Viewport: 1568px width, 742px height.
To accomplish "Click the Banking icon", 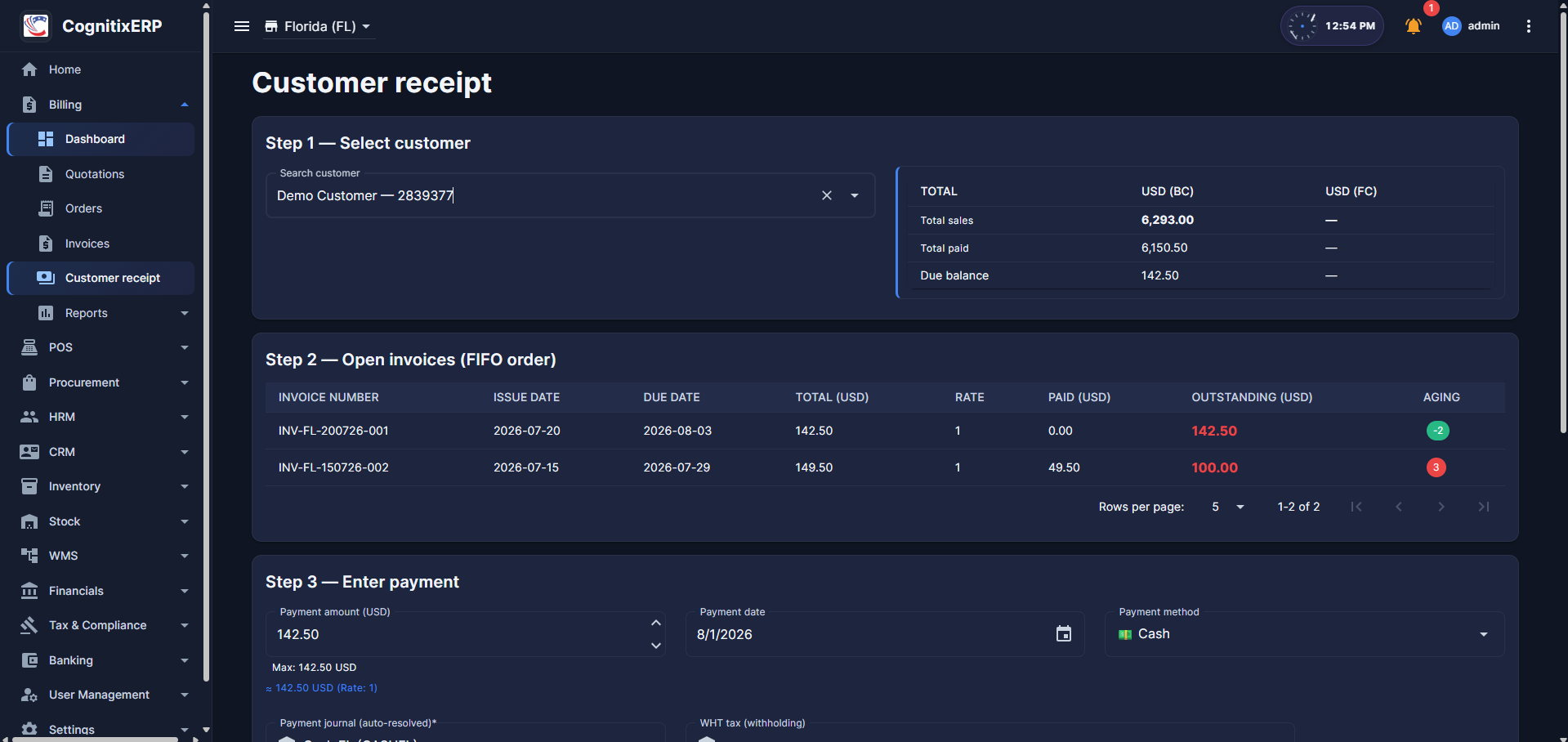I will (29, 660).
